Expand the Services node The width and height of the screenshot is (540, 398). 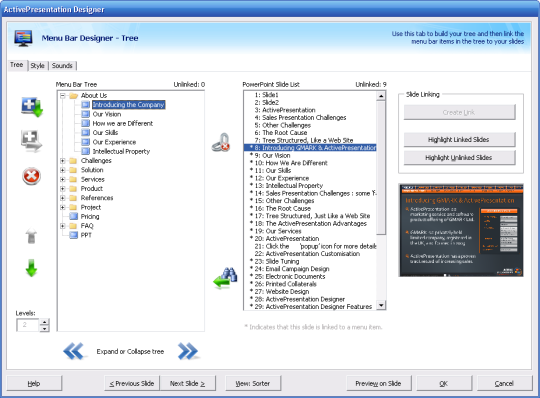coord(63,179)
